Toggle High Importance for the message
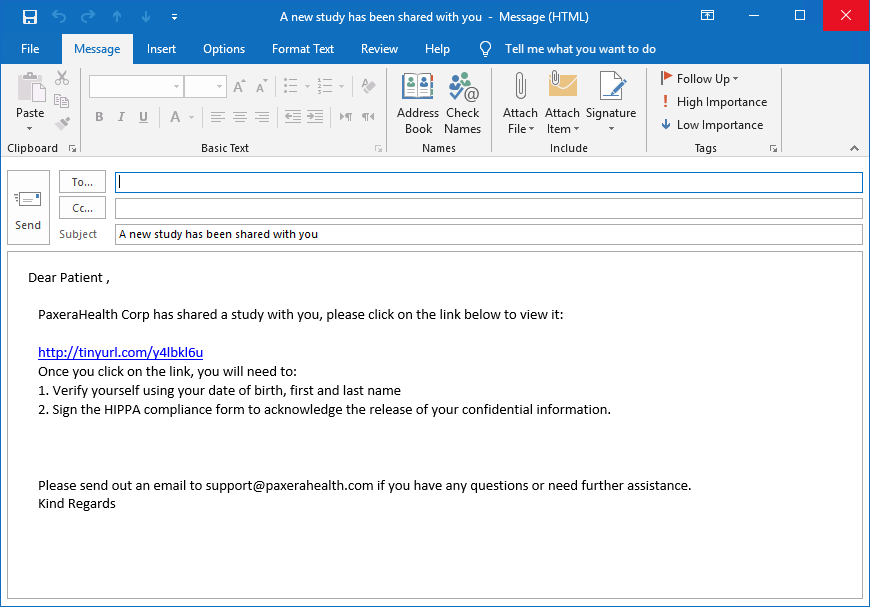This screenshot has width=870, height=607. 713,102
